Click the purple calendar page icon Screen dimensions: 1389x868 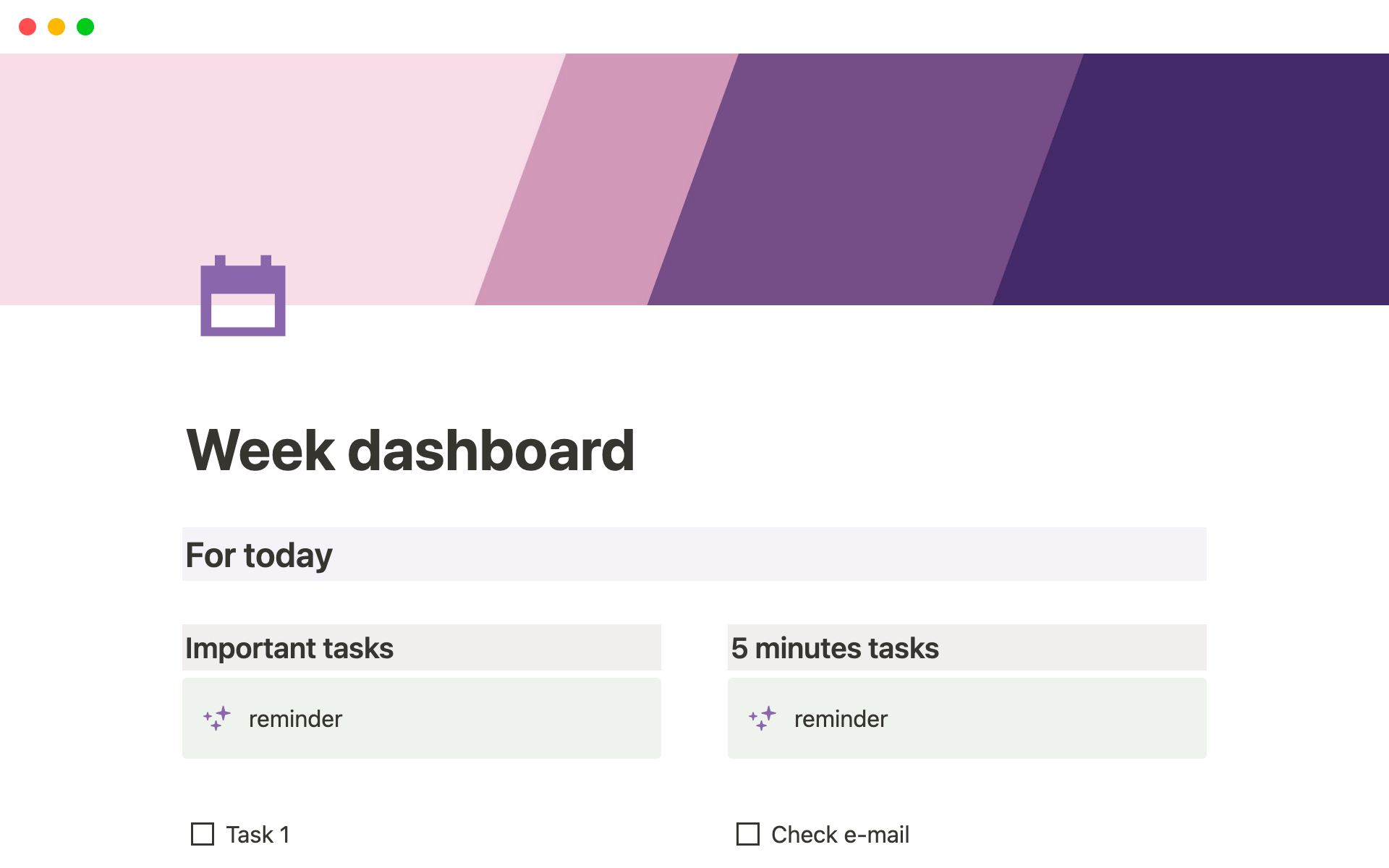click(243, 297)
